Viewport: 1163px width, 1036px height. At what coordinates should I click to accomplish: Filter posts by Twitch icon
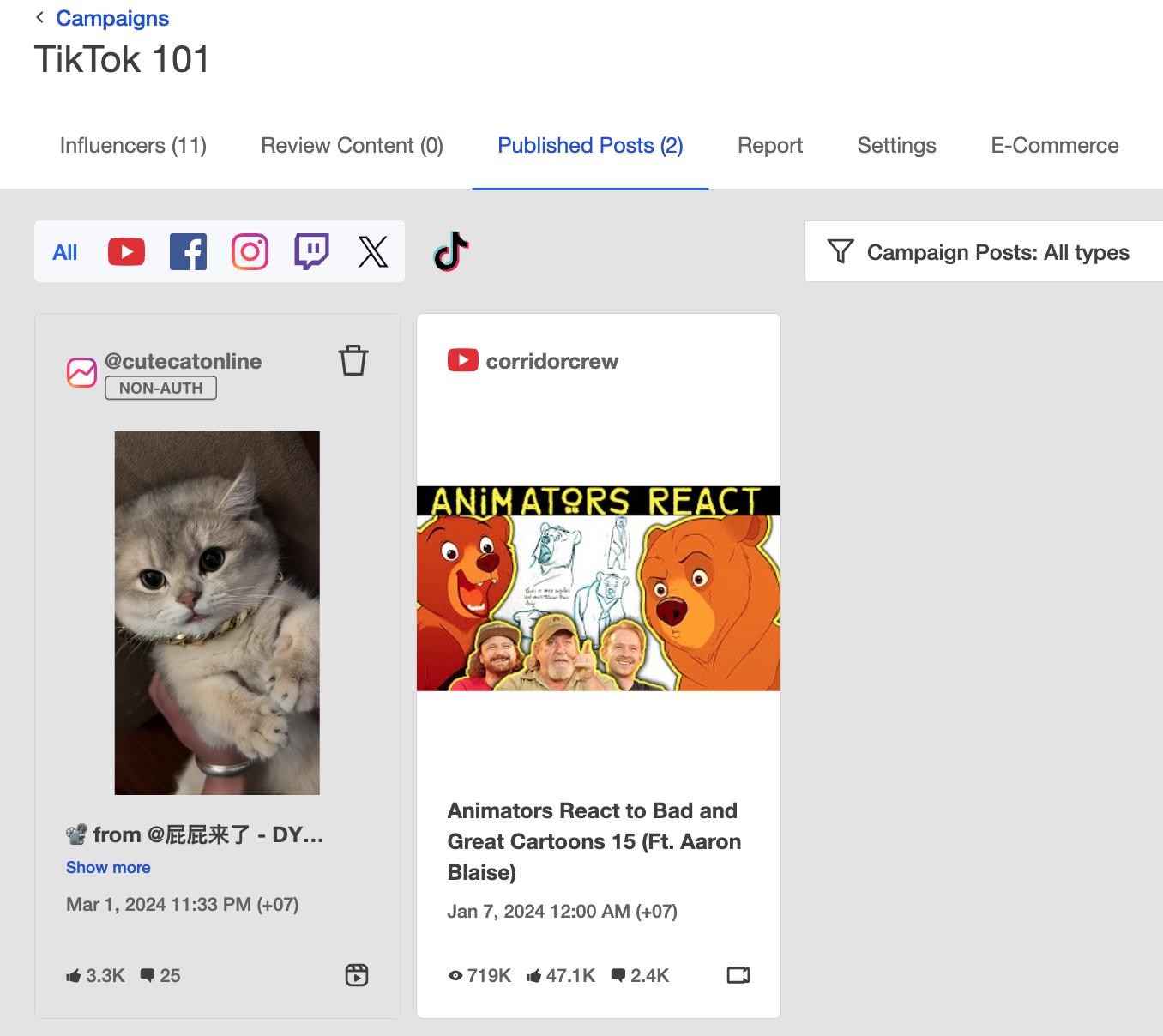[311, 251]
